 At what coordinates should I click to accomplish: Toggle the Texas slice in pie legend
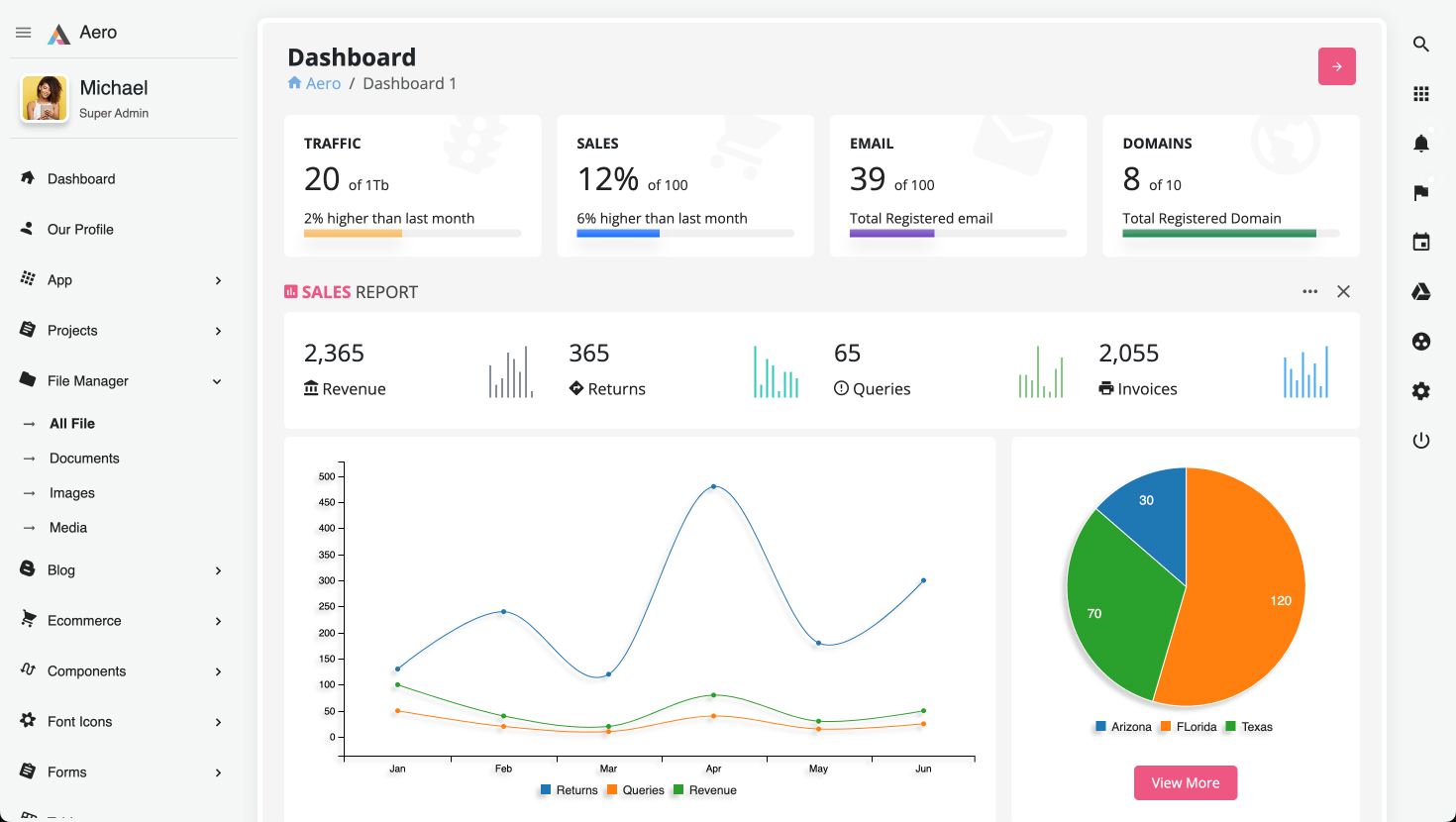(1249, 727)
